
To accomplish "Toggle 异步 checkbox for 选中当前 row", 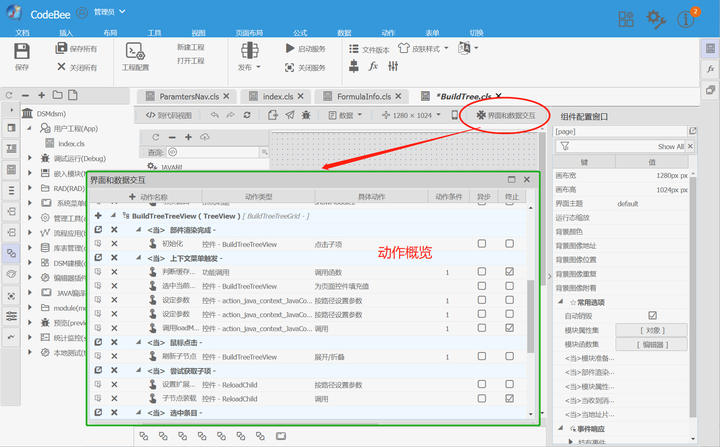I will click(x=482, y=286).
